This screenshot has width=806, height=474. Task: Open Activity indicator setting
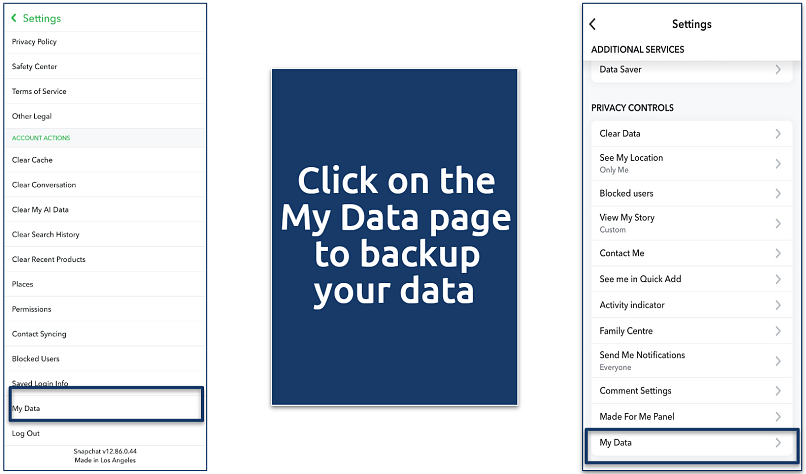632,305
